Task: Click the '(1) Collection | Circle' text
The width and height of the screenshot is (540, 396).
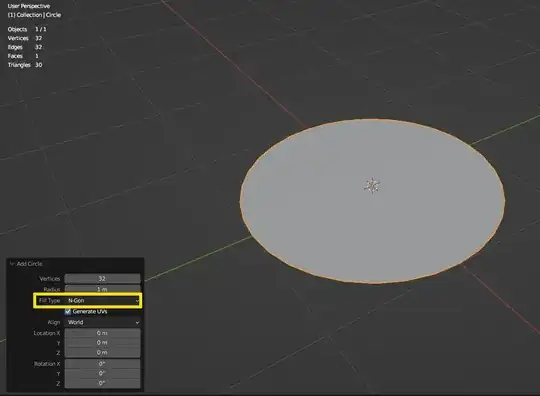Action: (34, 15)
